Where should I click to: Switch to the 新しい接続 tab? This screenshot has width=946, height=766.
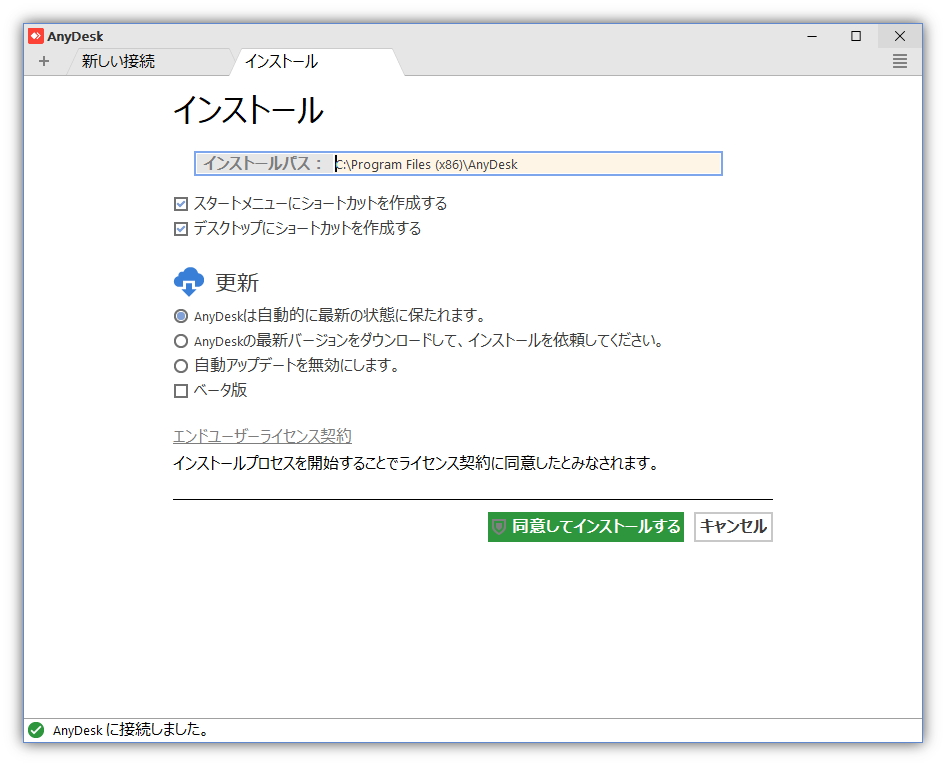[120, 61]
